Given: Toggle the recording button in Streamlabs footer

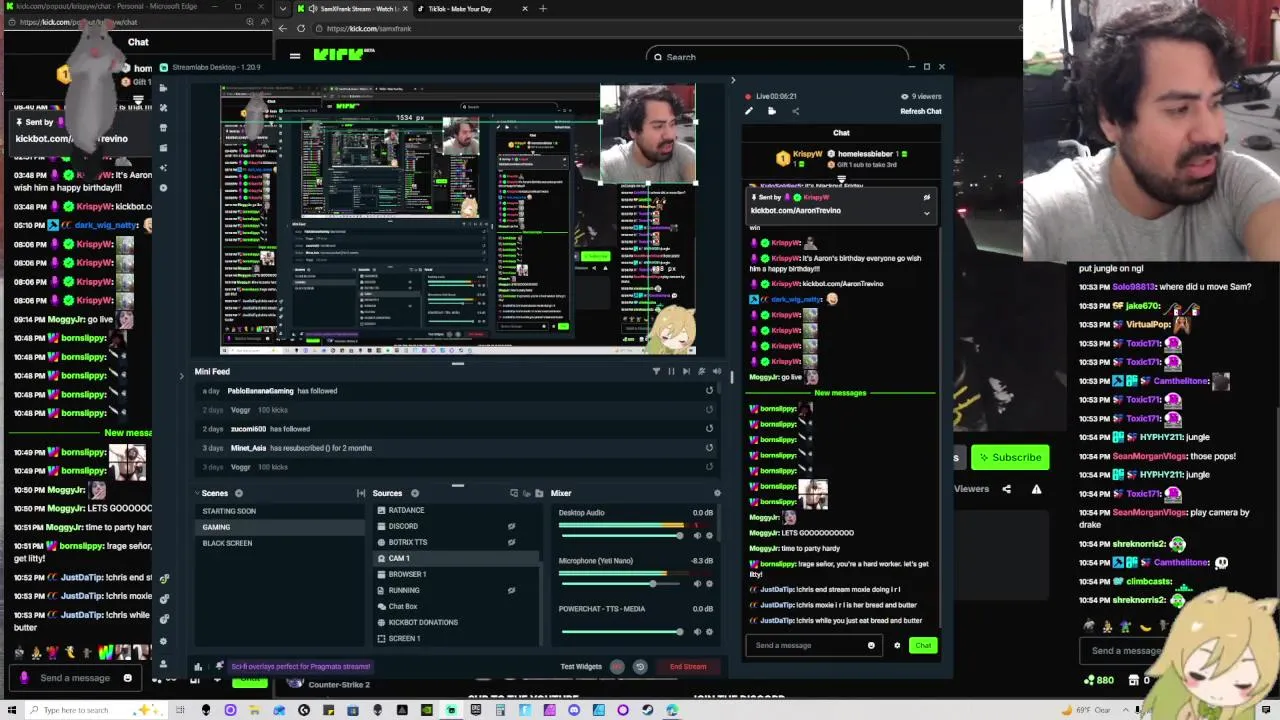Looking at the screenshot, I should tap(617, 666).
